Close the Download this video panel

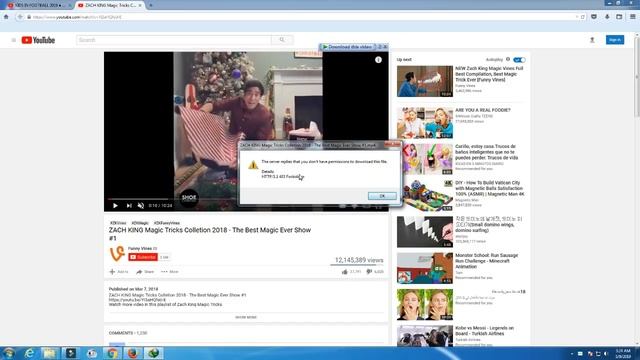385,47
